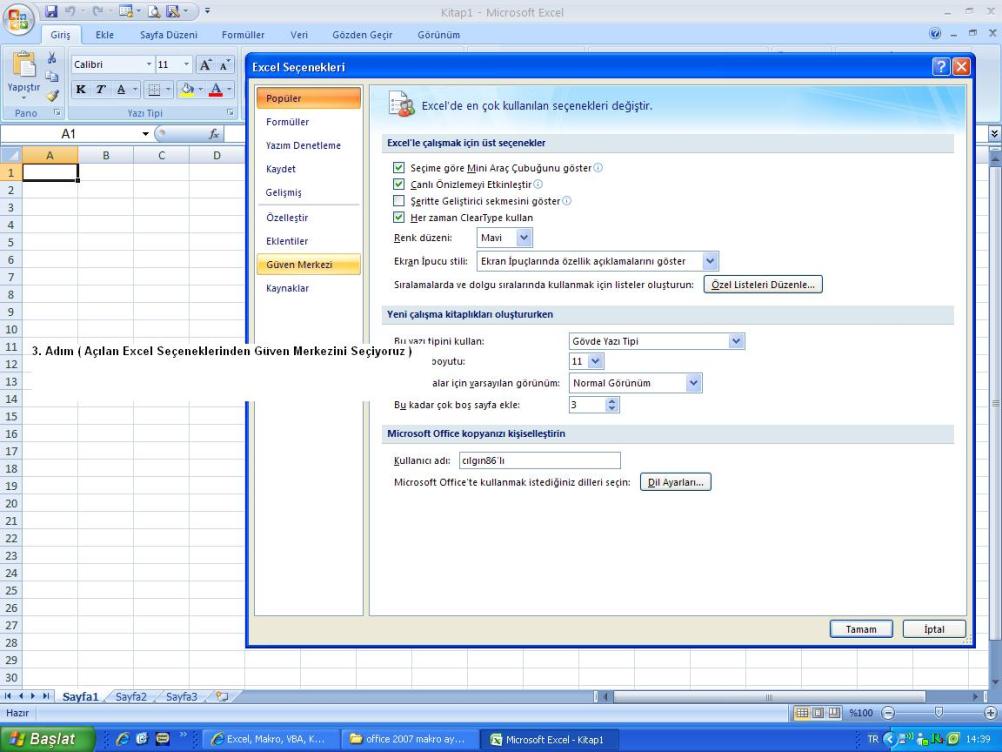The image size is (1002, 752).
Task: Open the Renk düzeni (Mavi) dropdown
Action: [524, 238]
